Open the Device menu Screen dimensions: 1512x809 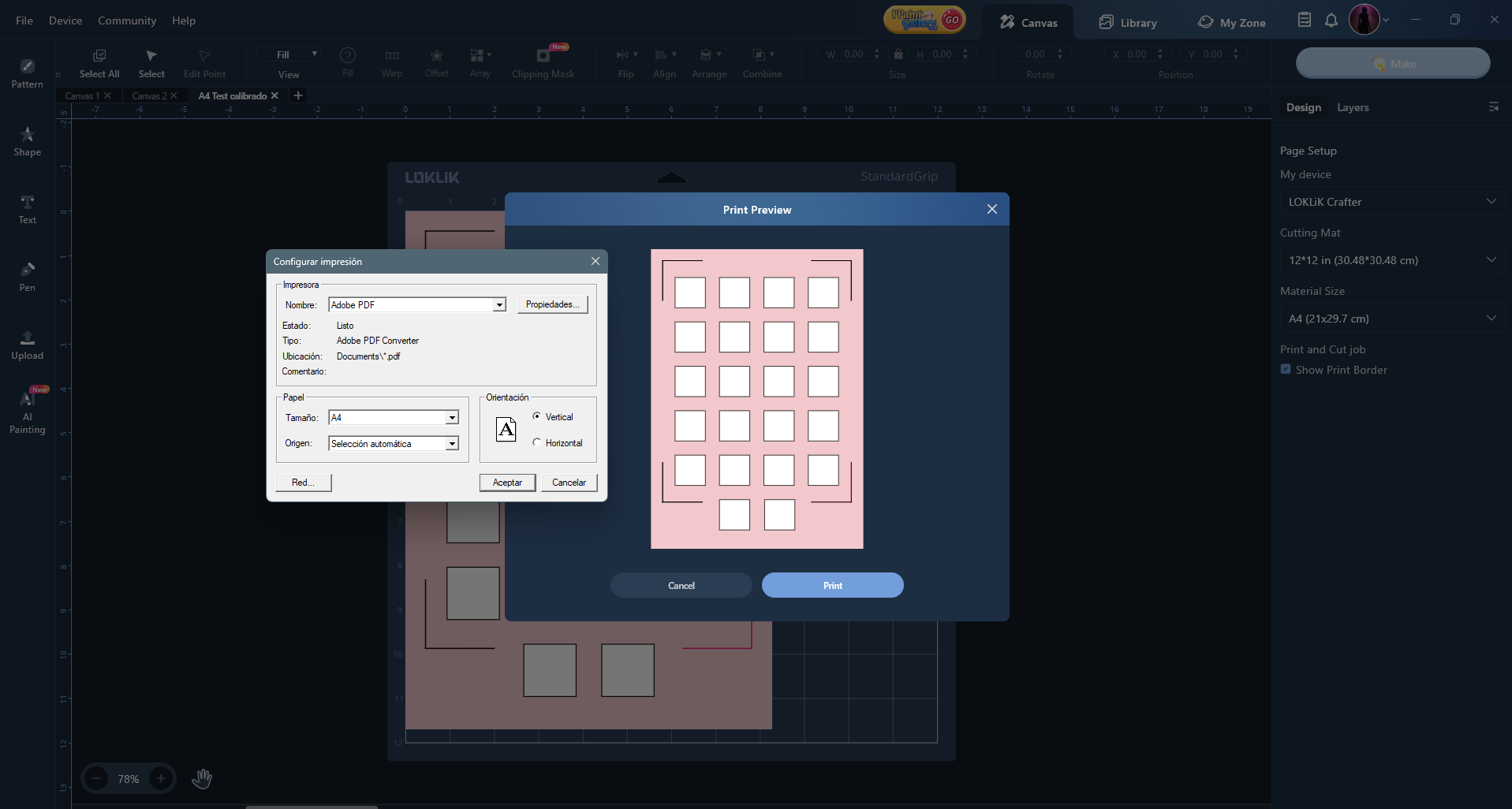point(65,21)
